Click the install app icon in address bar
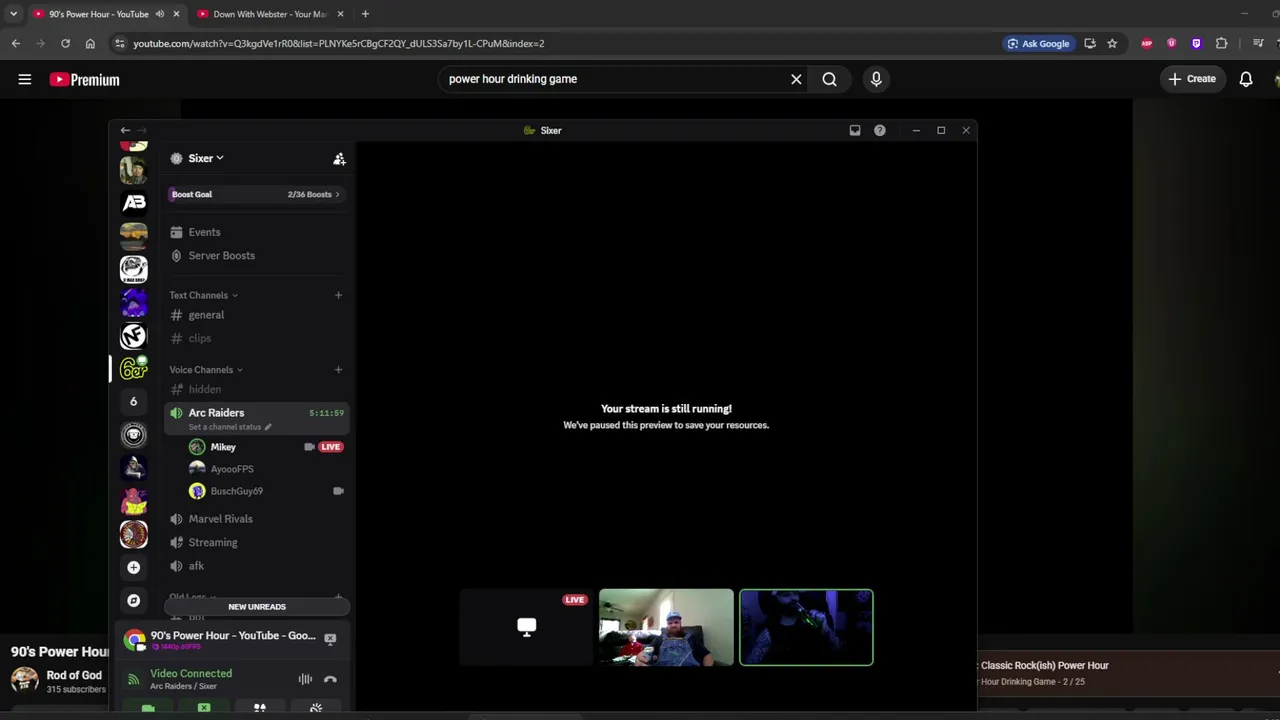The height and width of the screenshot is (720, 1280). pyautogui.click(x=1090, y=43)
